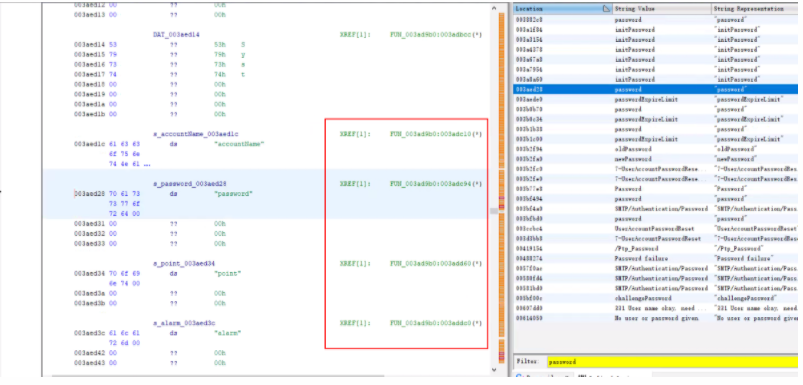Click the "Password failure" representation cell
This screenshot has width=803, height=385.
coord(744,259)
